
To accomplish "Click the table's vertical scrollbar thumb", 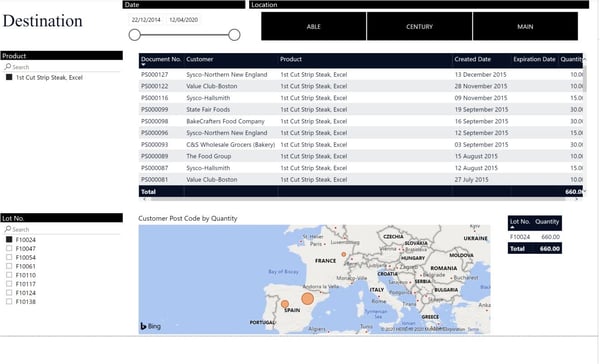I will (585, 79).
